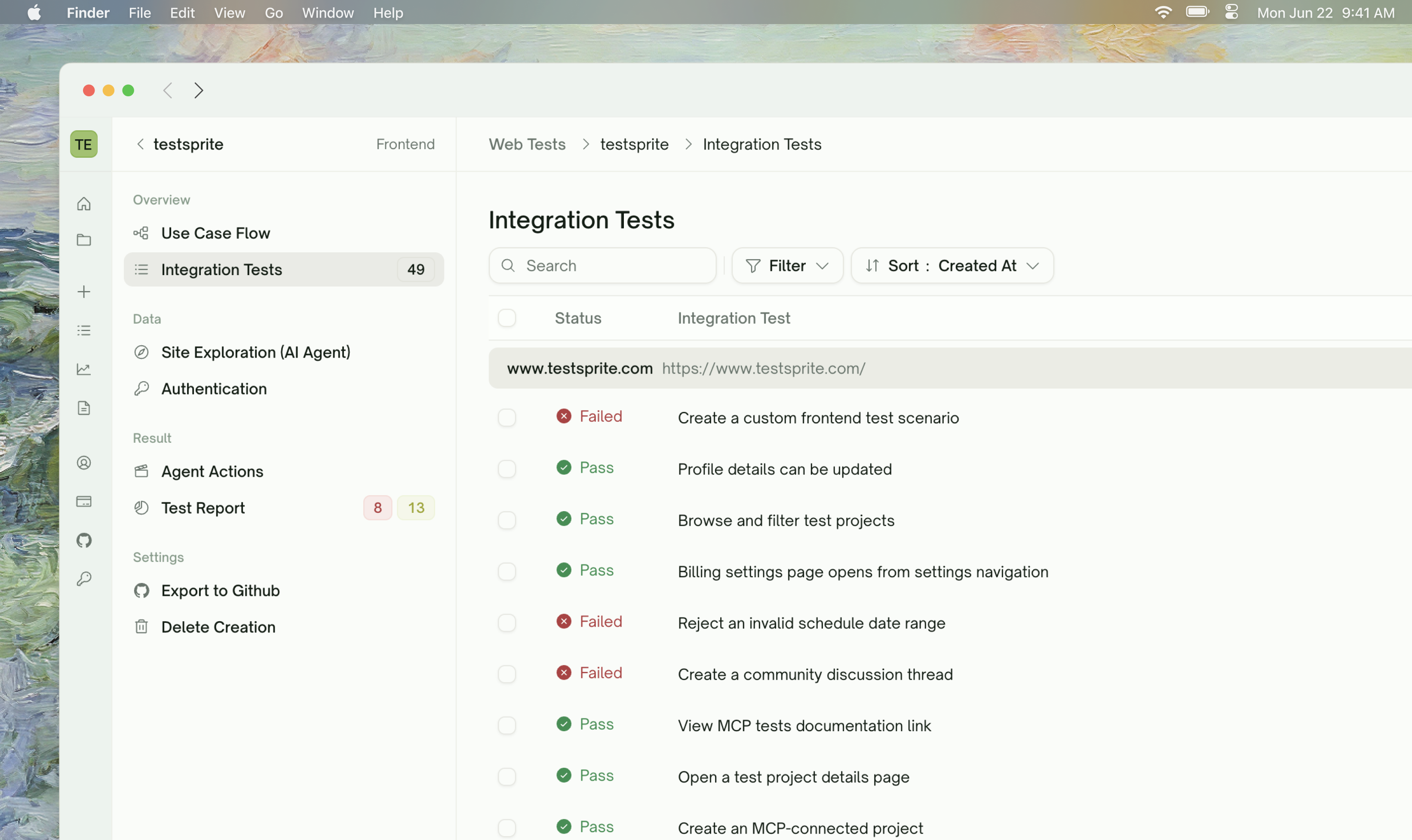Open the Finder File menu
Viewport: 1412px width, 840px height.
[x=139, y=12]
